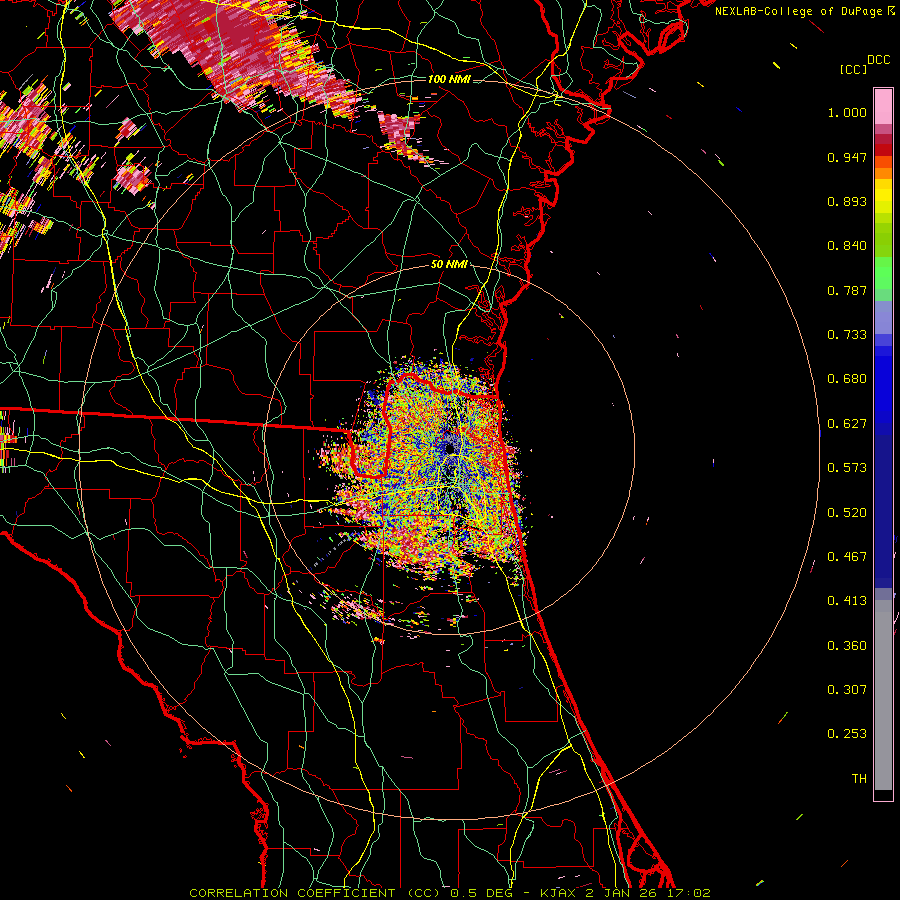
Task: Click the KJAX station identifier in footer
Action: tap(559, 893)
